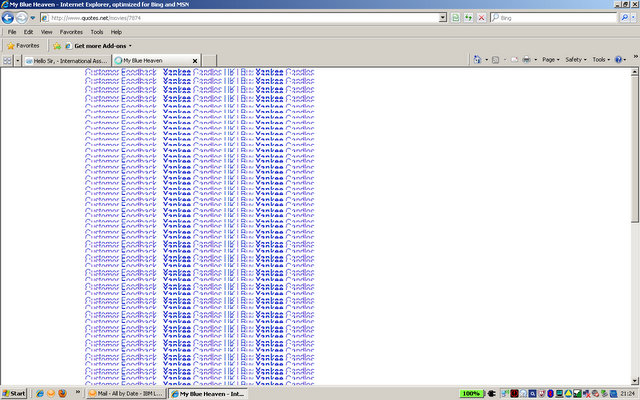Open the Quick Tabs grid view

[8, 60]
